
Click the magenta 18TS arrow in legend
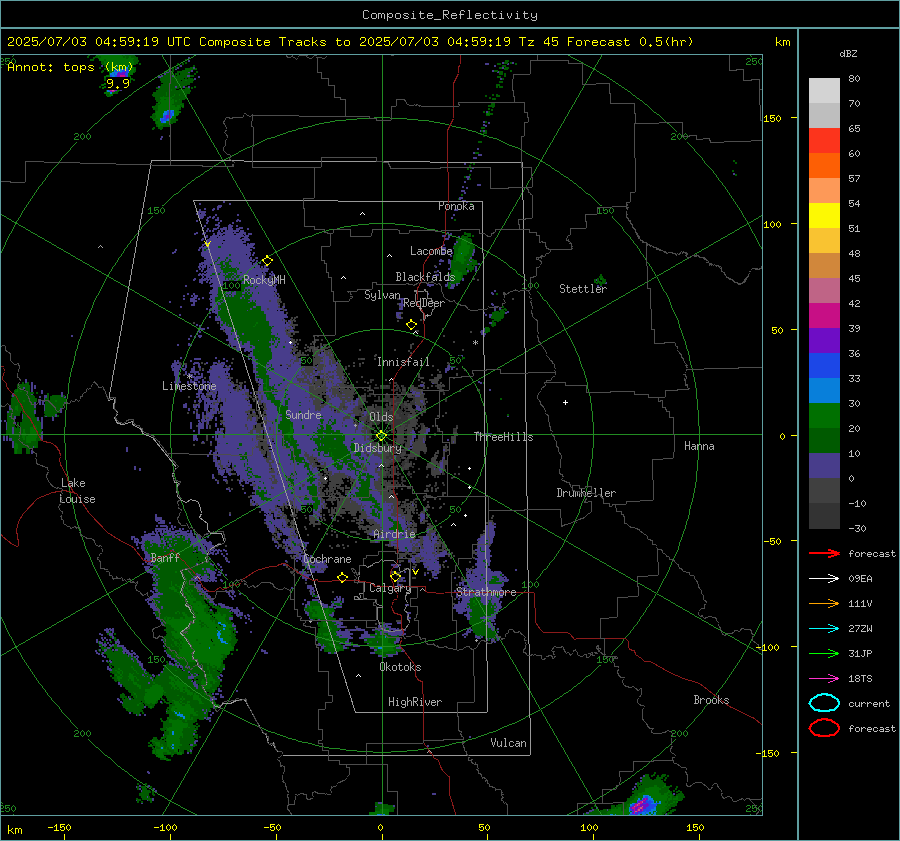(x=824, y=679)
